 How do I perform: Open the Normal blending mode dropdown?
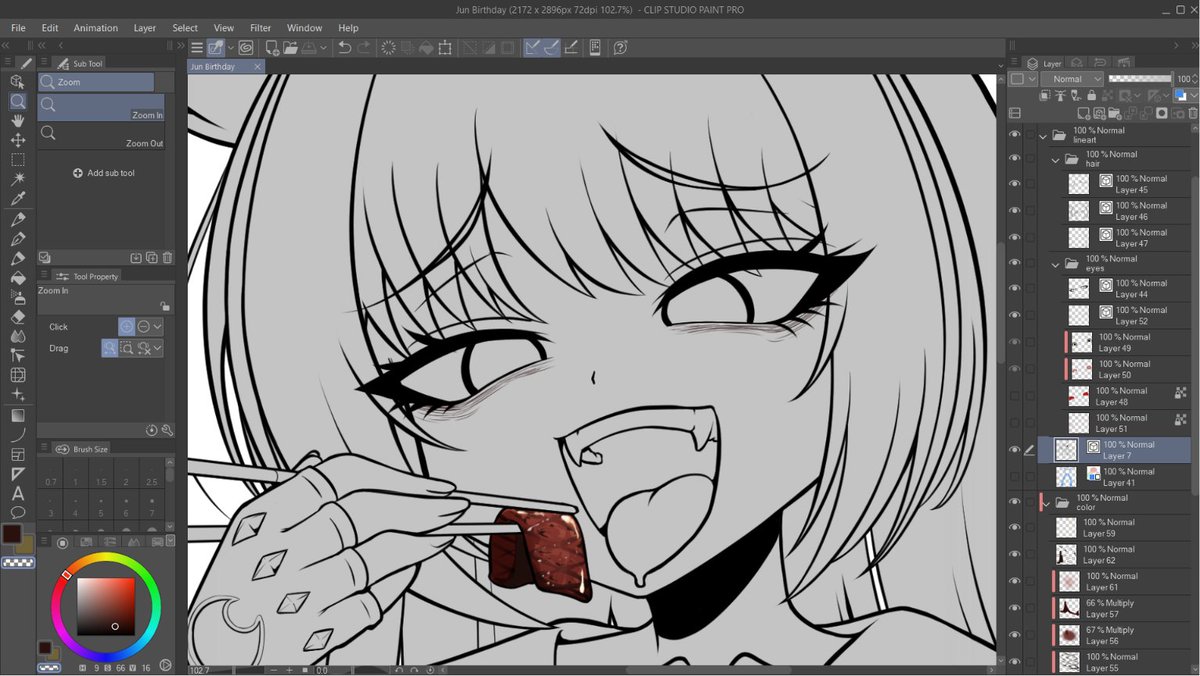coord(1072,79)
